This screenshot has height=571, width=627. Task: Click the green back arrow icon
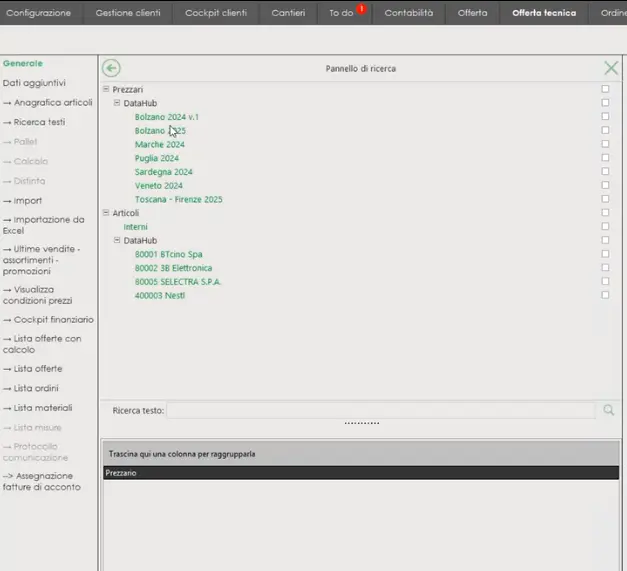click(x=111, y=68)
